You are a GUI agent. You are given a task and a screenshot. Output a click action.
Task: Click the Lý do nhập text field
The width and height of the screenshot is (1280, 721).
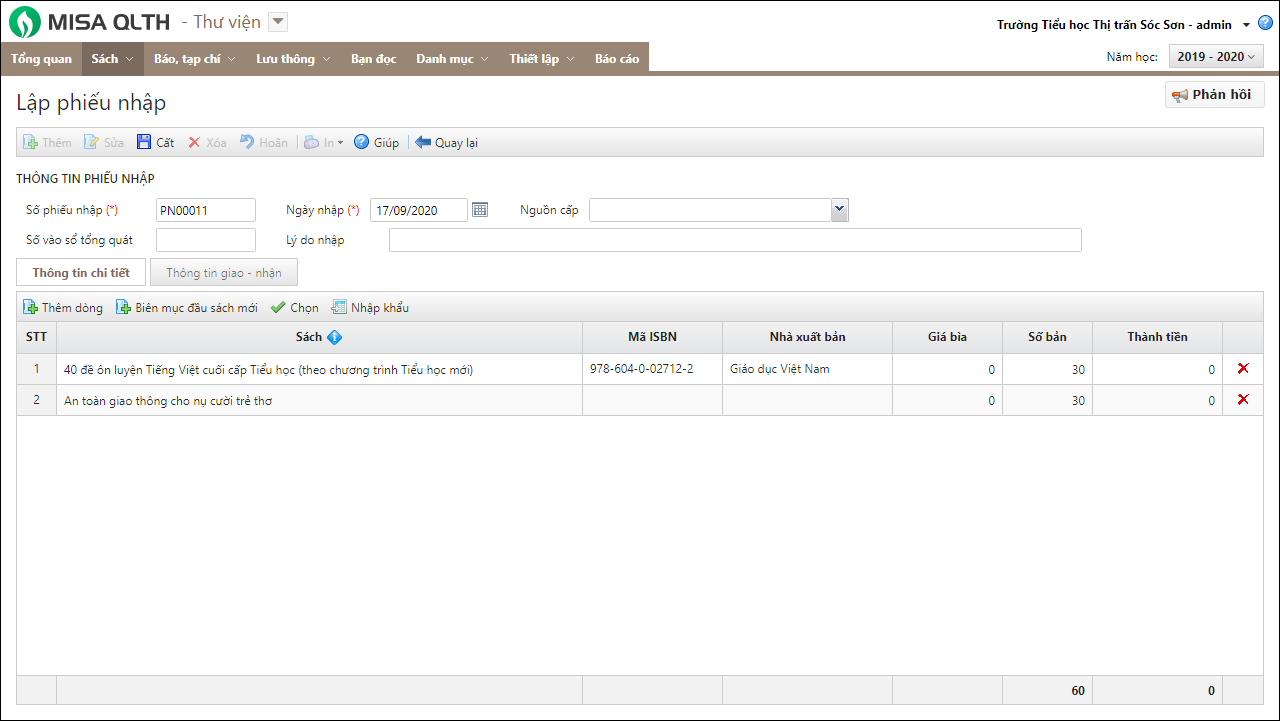click(735, 240)
